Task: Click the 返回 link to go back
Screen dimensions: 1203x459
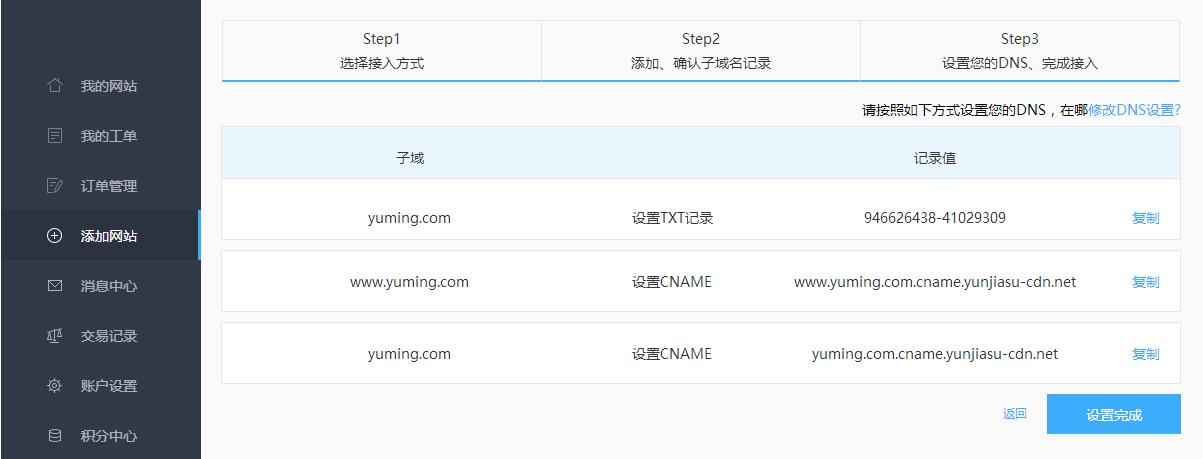Action: [x=1014, y=414]
